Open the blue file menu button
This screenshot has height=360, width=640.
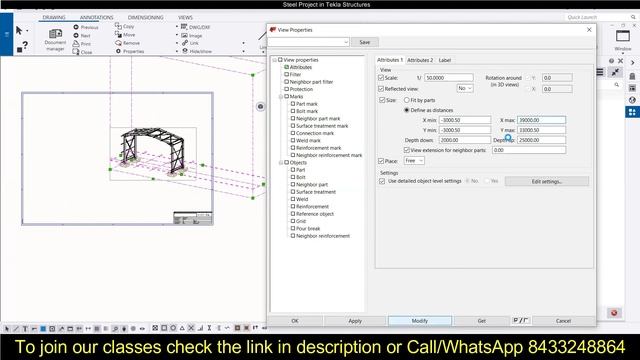tap(7, 34)
